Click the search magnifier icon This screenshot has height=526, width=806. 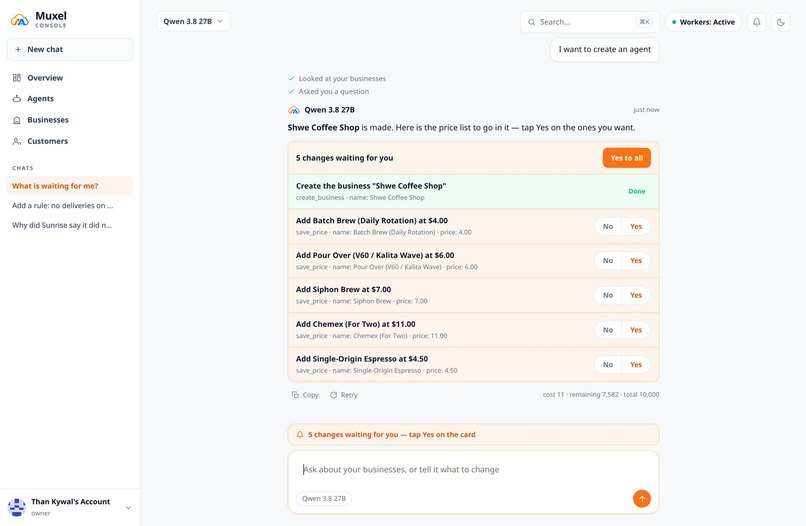532,22
